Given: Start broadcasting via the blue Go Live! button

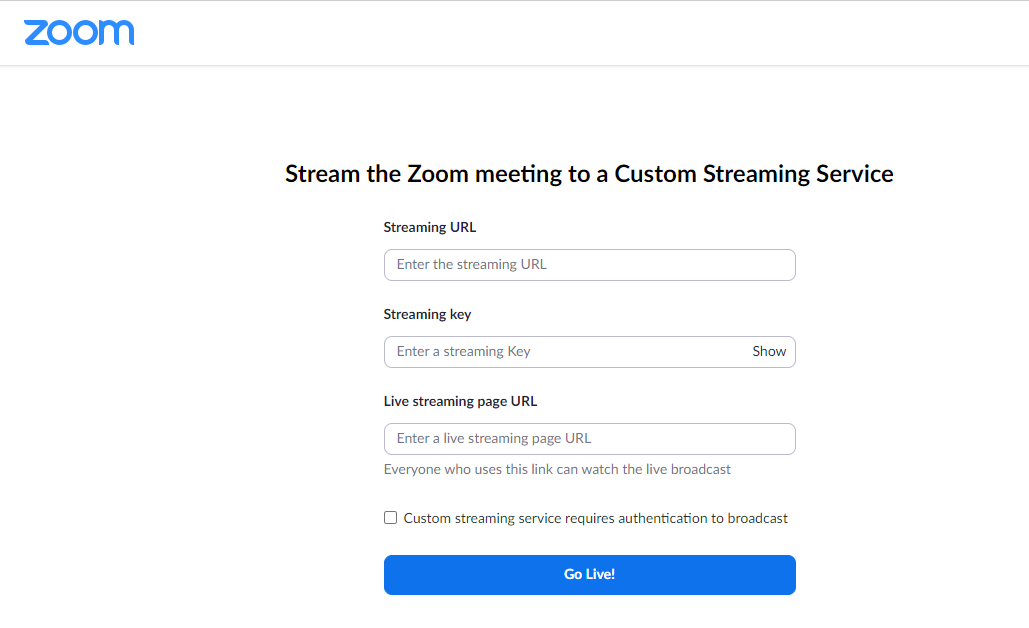Looking at the screenshot, I should [589, 575].
